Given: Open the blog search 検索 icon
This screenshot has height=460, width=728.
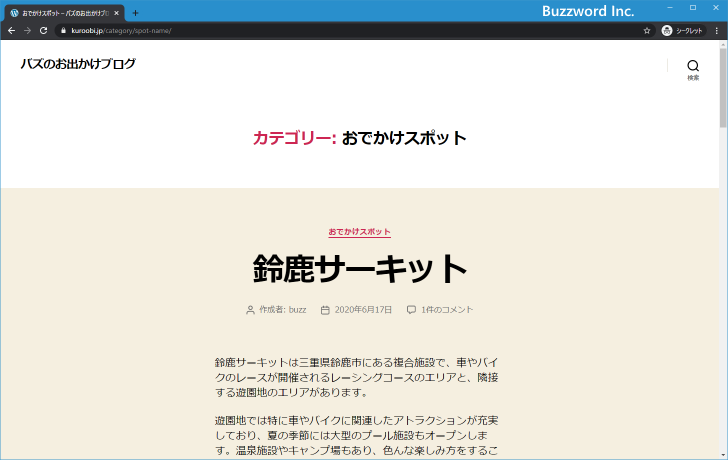Looking at the screenshot, I should tap(693, 70).
